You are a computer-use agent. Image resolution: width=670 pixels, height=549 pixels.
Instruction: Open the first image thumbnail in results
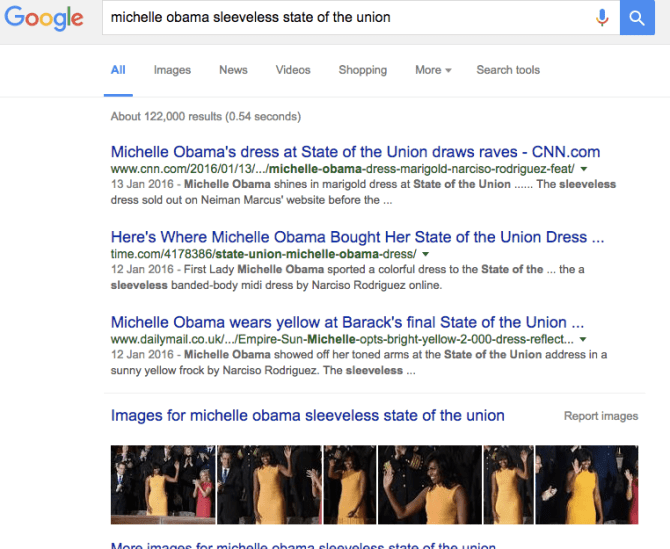click(161, 485)
